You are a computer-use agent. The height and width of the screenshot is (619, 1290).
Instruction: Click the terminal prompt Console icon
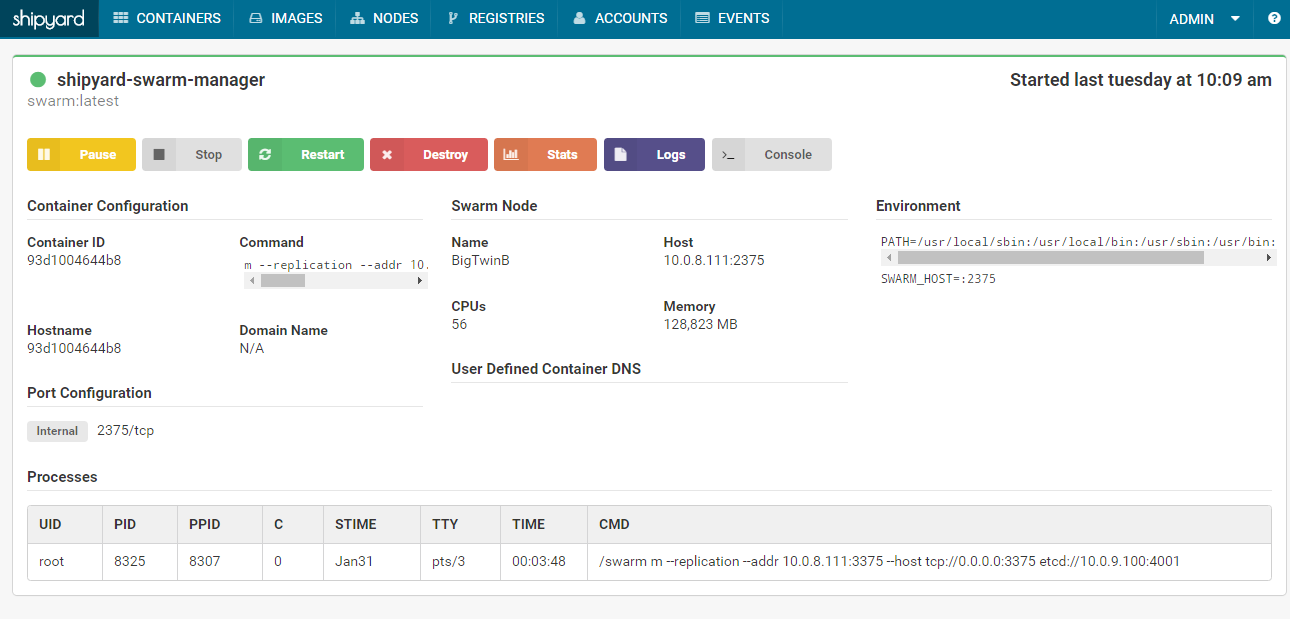[x=729, y=155]
